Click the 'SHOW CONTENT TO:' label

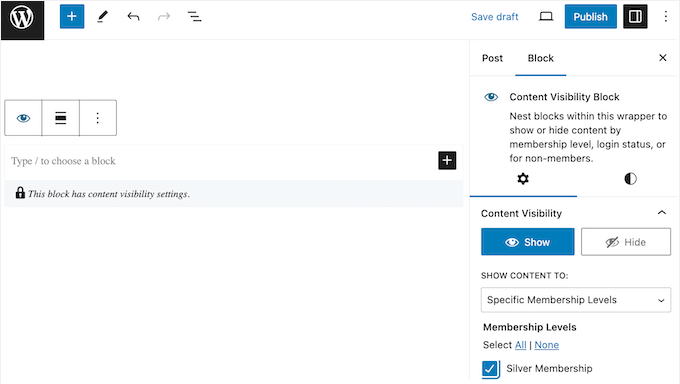point(524,276)
